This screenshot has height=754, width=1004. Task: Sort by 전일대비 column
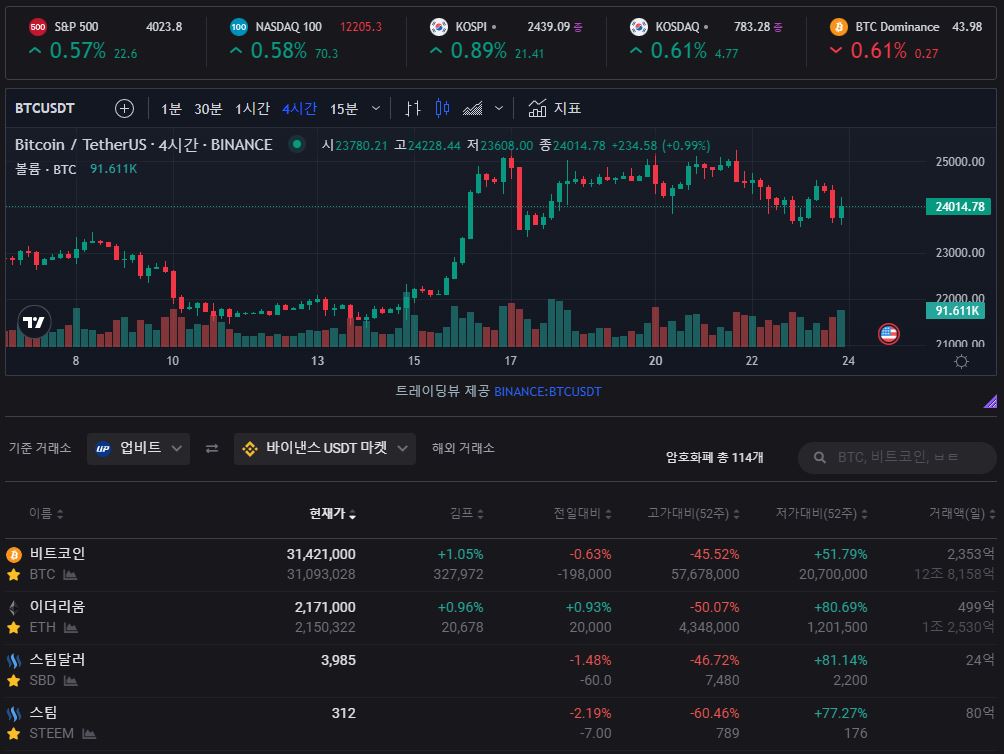(x=583, y=513)
